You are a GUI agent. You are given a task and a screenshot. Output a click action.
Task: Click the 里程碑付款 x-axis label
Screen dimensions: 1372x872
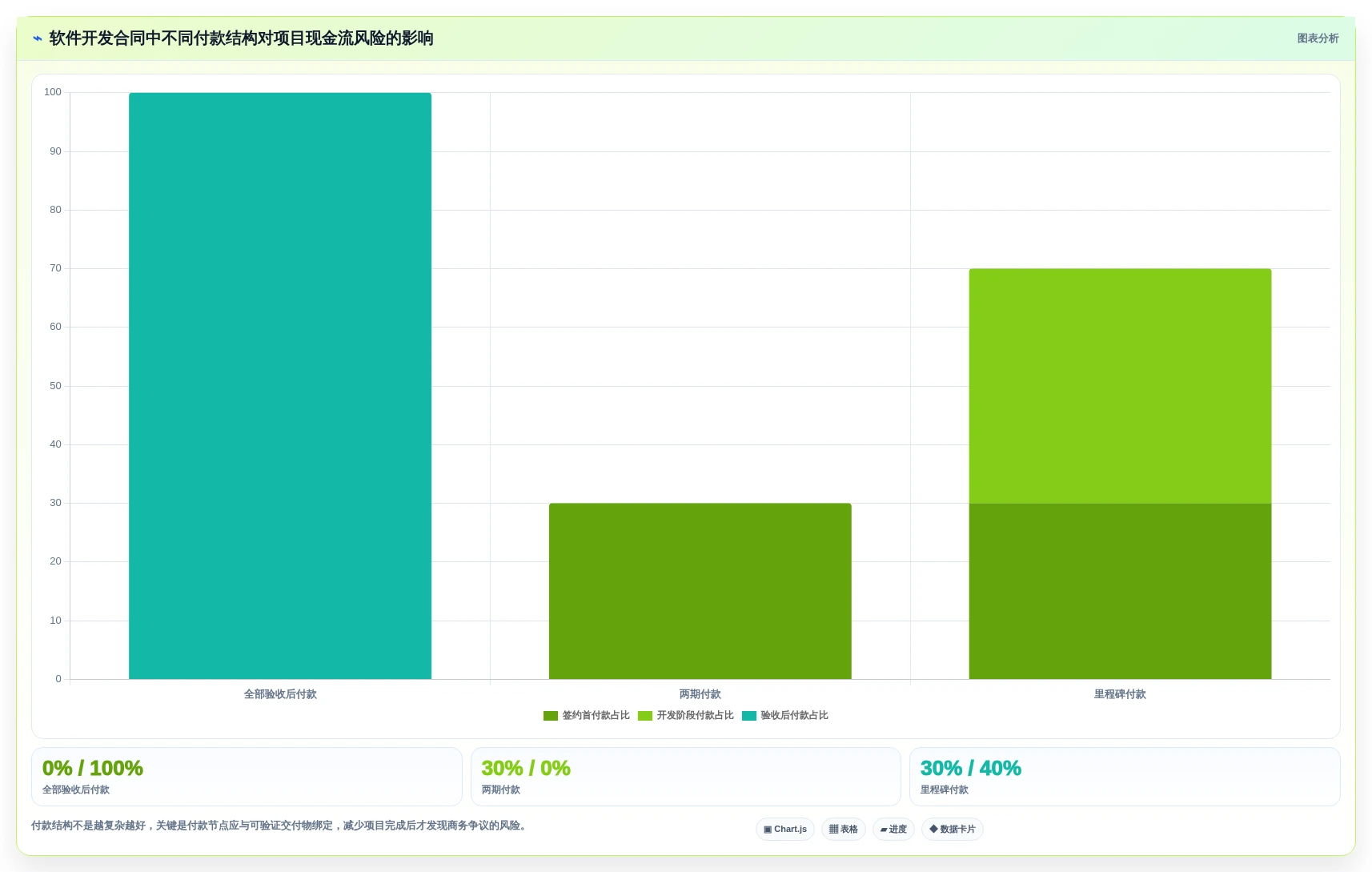tap(1120, 694)
